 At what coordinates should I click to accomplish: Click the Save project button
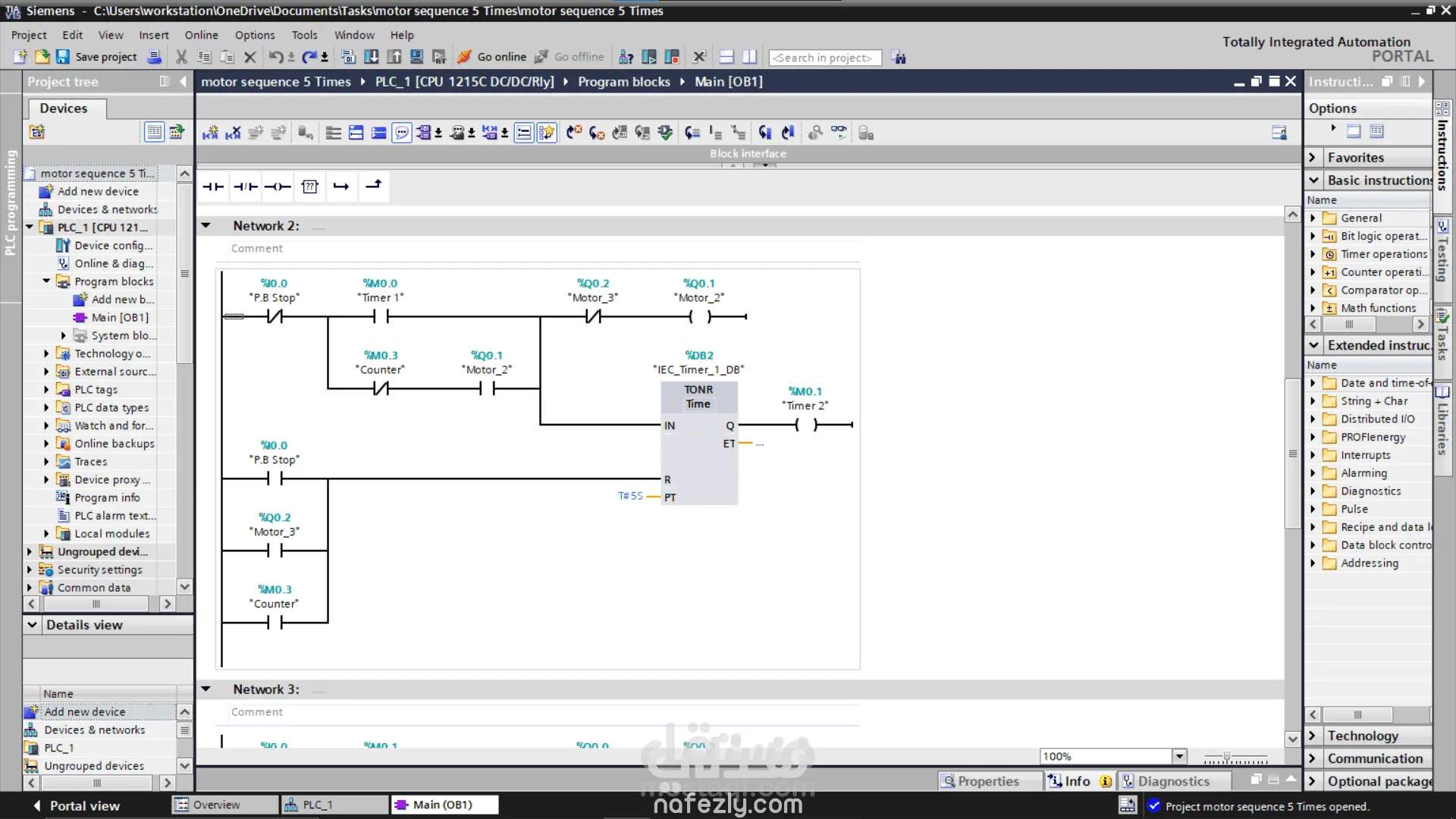tap(96, 57)
